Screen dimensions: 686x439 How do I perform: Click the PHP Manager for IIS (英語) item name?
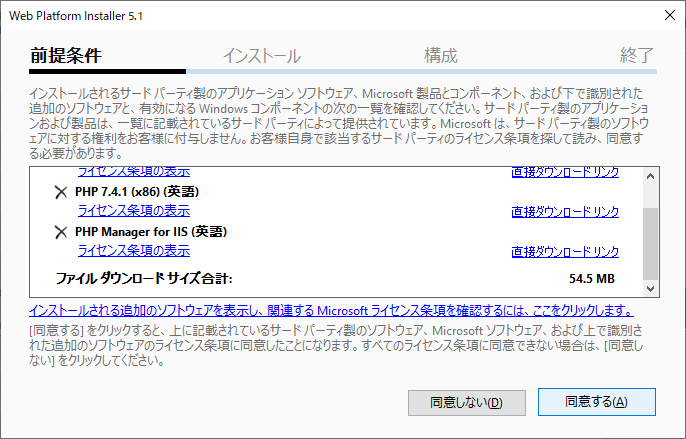point(151,232)
